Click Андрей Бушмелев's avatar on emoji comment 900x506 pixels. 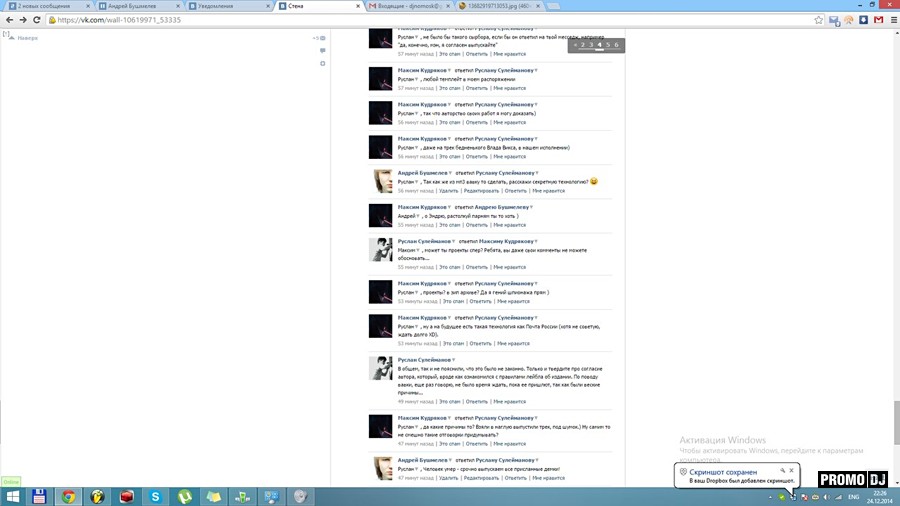pyautogui.click(x=380, y=182)
